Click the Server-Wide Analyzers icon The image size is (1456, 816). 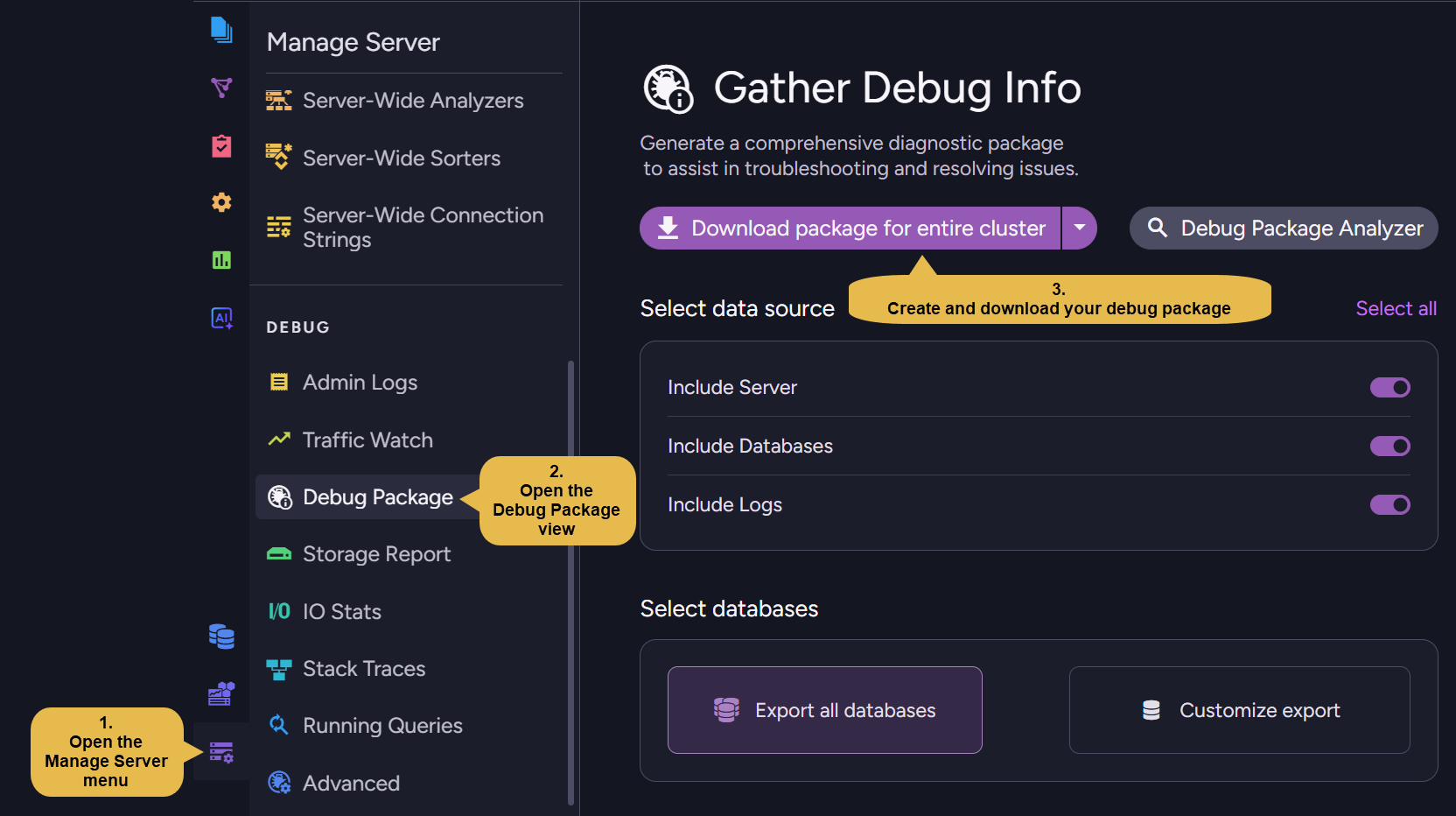click(279, 101)
